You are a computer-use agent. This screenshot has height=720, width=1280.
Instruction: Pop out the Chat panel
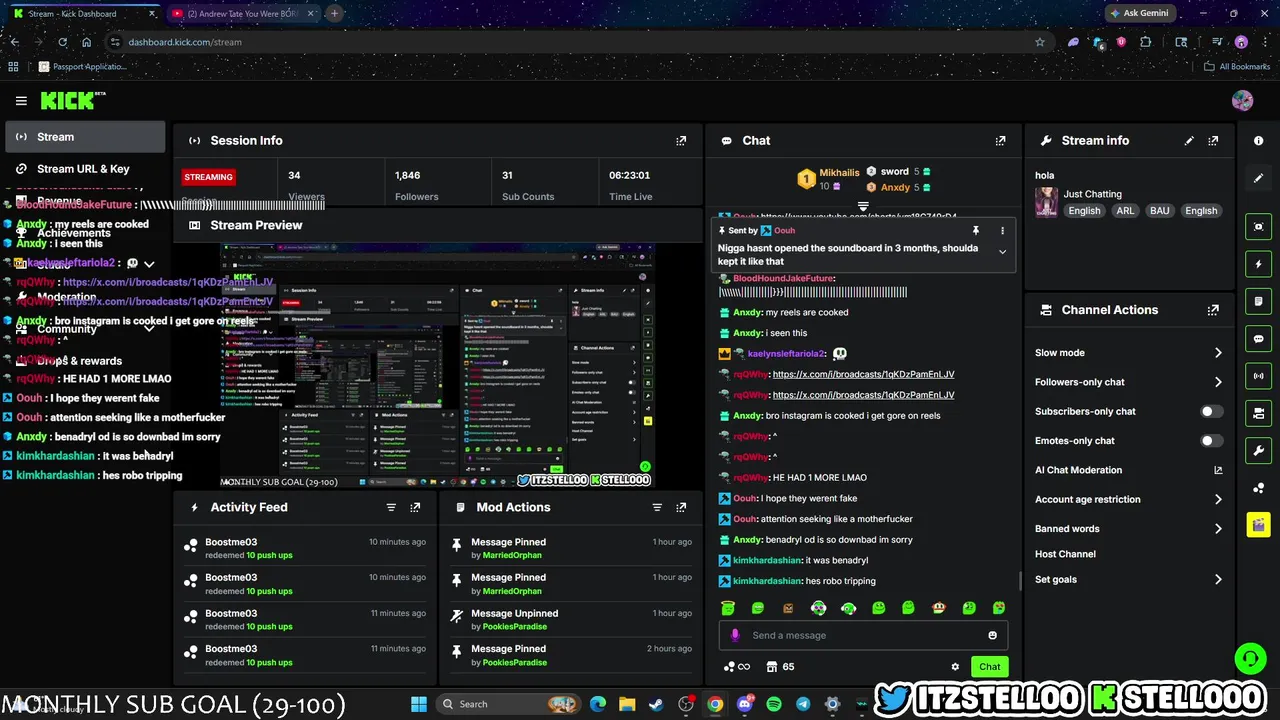point(1000,141)
